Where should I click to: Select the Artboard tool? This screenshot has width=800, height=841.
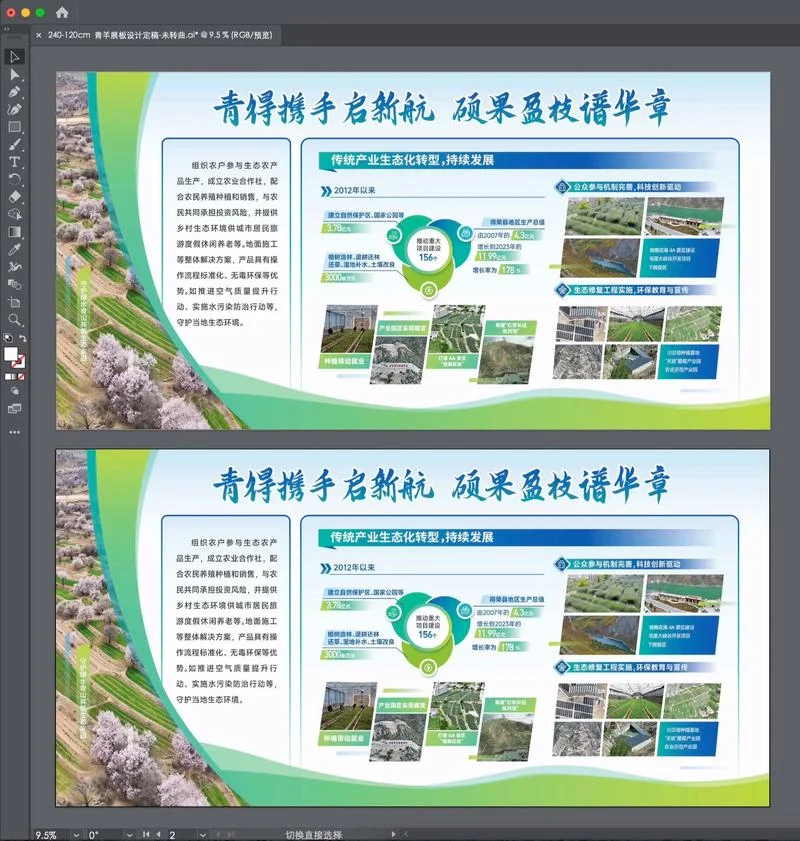click(14, 302)
